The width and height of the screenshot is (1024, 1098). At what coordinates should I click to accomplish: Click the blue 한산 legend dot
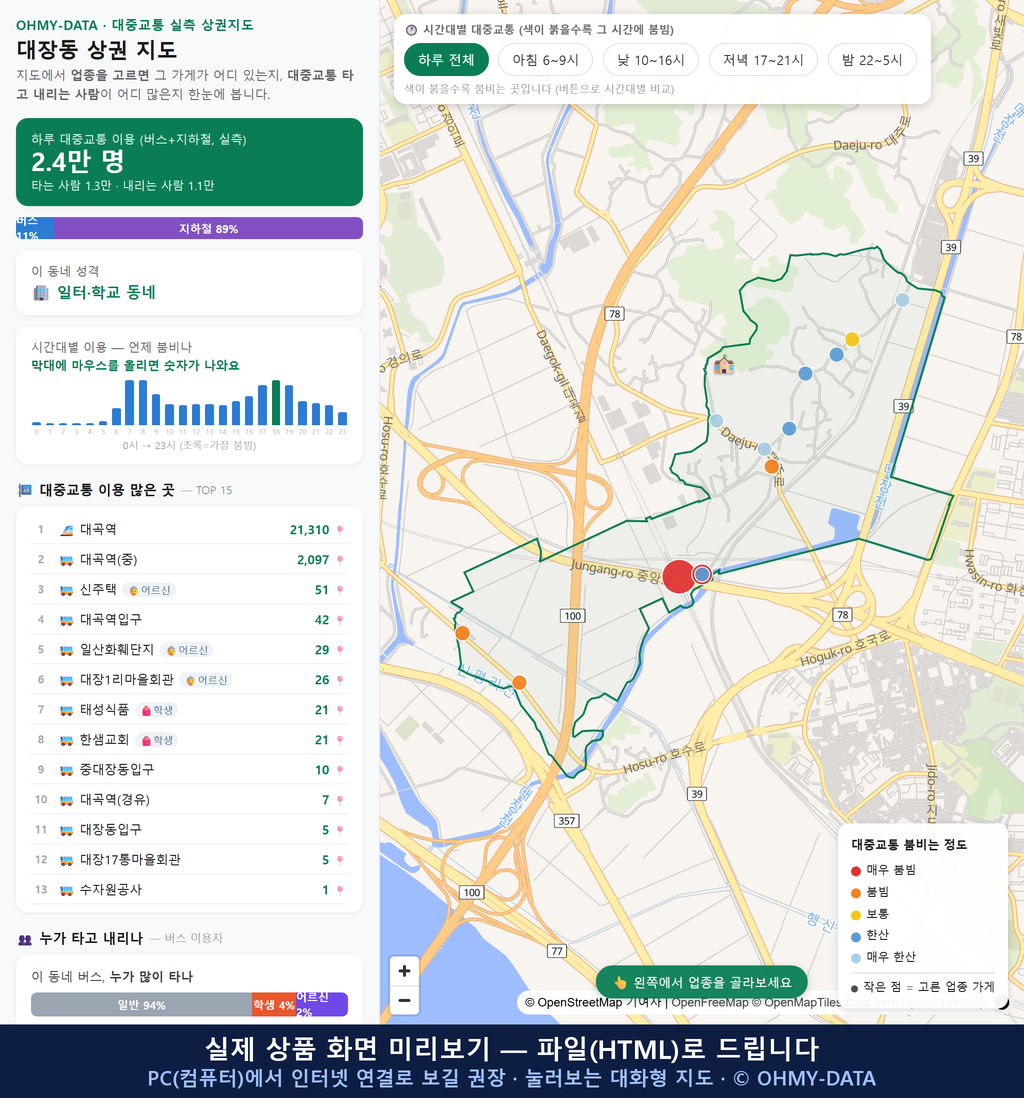point(856,936)
